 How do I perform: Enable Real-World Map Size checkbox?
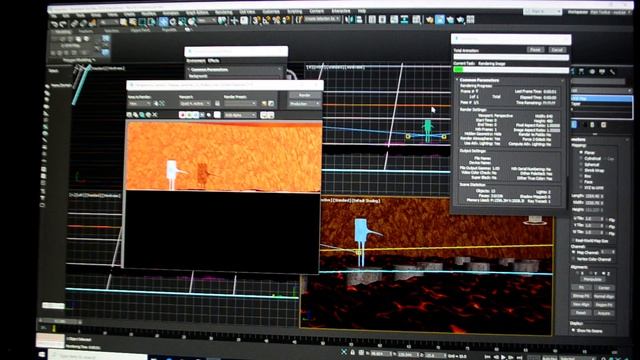pos(573,241)
